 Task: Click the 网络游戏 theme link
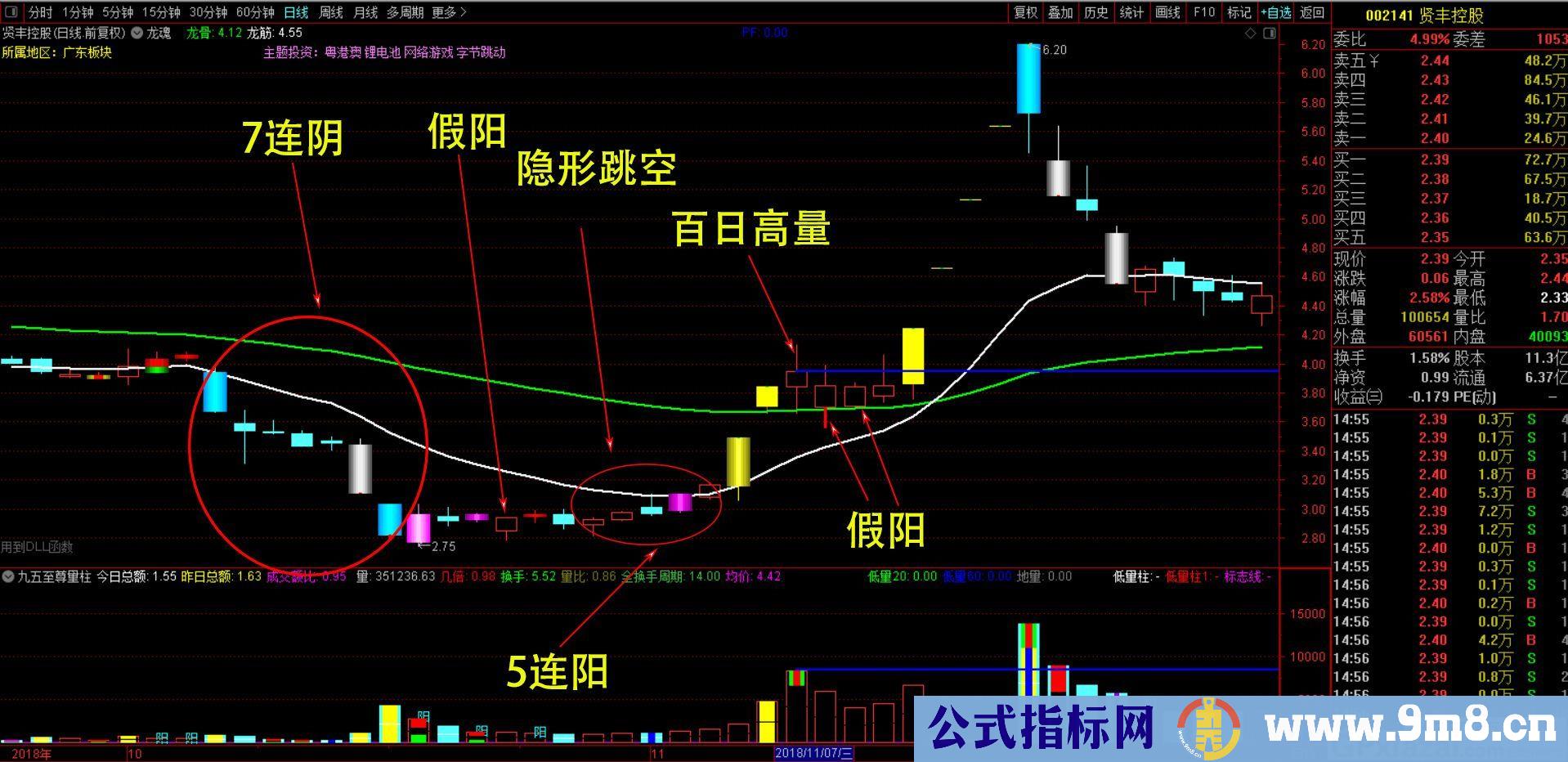428,52
